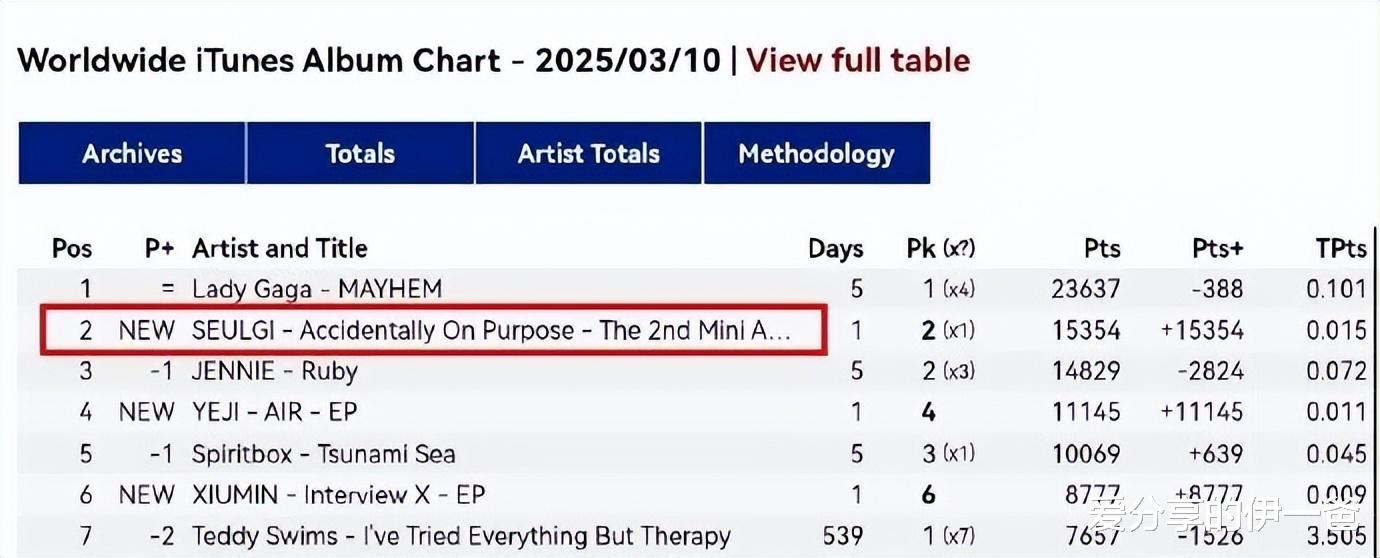
Task: Open the Totals tab
Action: (360, 153)
